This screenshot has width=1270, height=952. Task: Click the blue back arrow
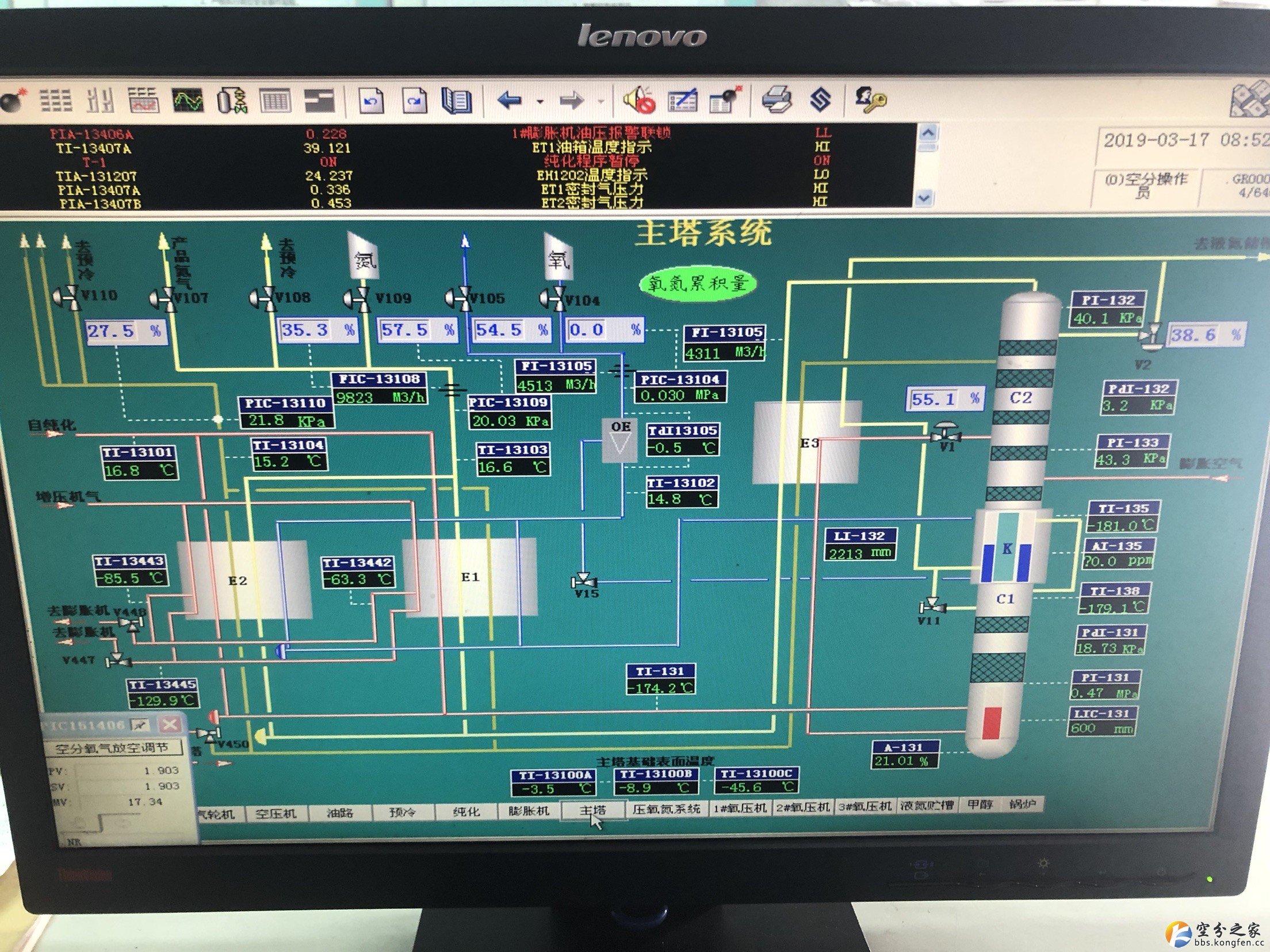(509, 101)
